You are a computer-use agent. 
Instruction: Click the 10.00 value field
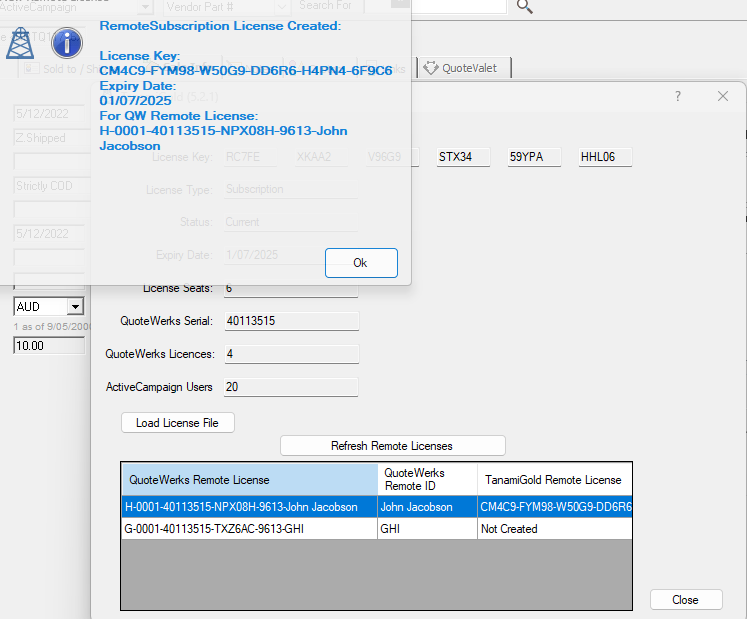[48, 346]
